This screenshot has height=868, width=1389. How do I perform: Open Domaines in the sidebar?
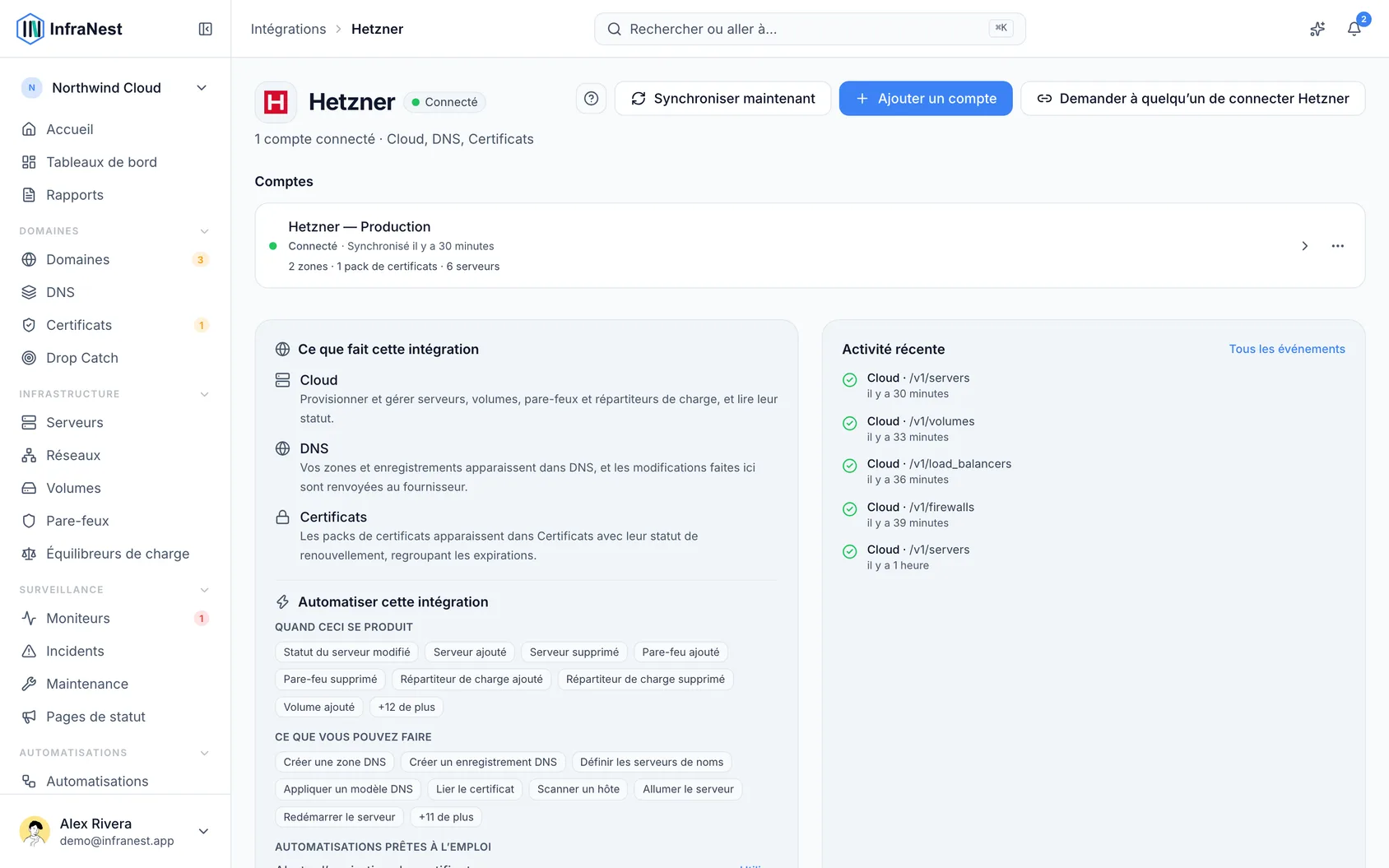pyautogui.click(x=115, y=259)
